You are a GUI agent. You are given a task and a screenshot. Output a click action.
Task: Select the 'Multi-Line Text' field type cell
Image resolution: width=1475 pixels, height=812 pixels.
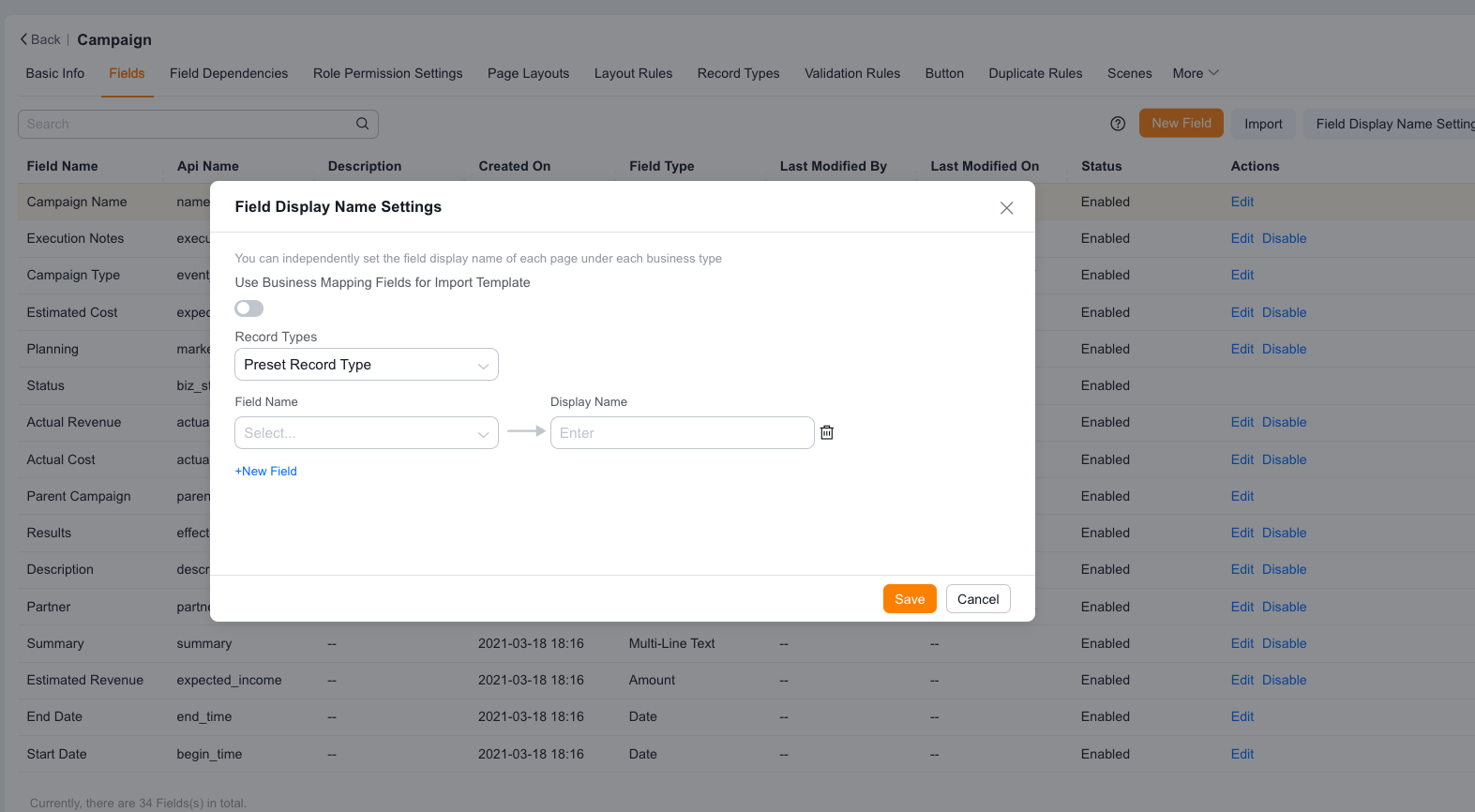coord(672,643)
